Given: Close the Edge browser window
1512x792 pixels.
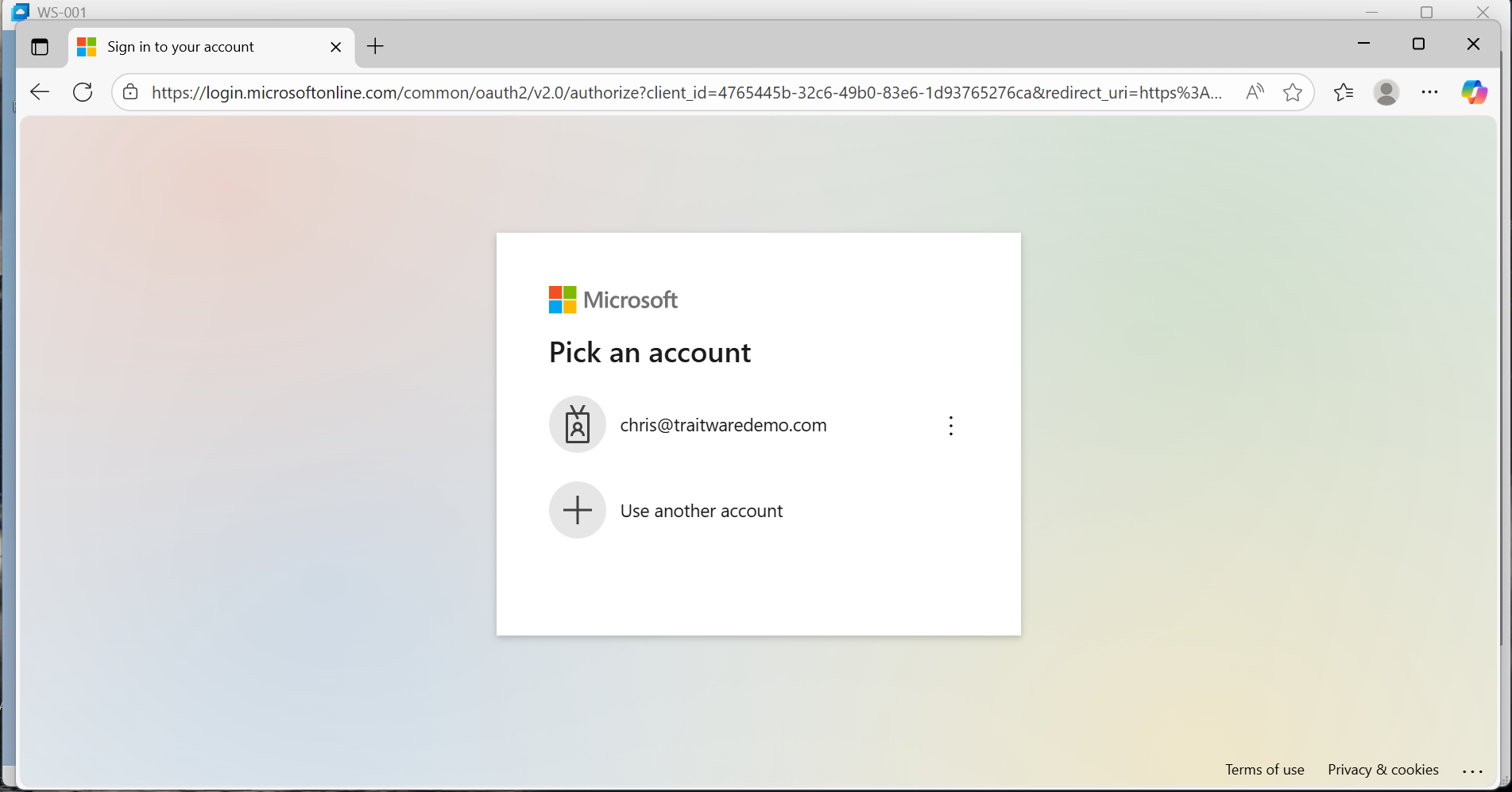Looking at the screenshot, I should pos(1474,44).
